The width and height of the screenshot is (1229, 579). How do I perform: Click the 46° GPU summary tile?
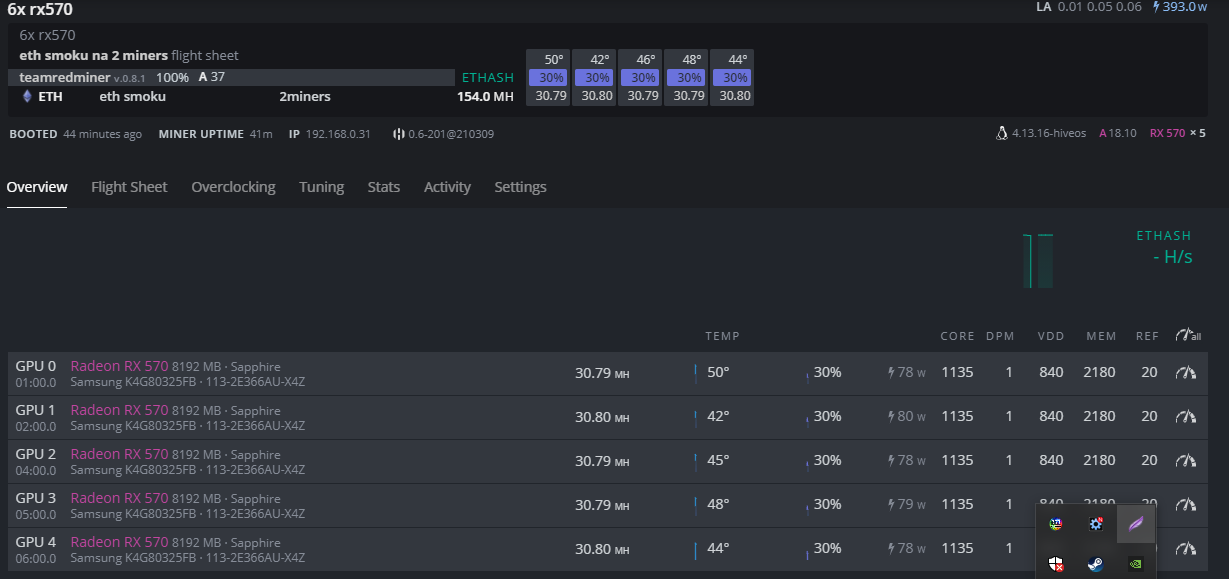coord(640,77)
